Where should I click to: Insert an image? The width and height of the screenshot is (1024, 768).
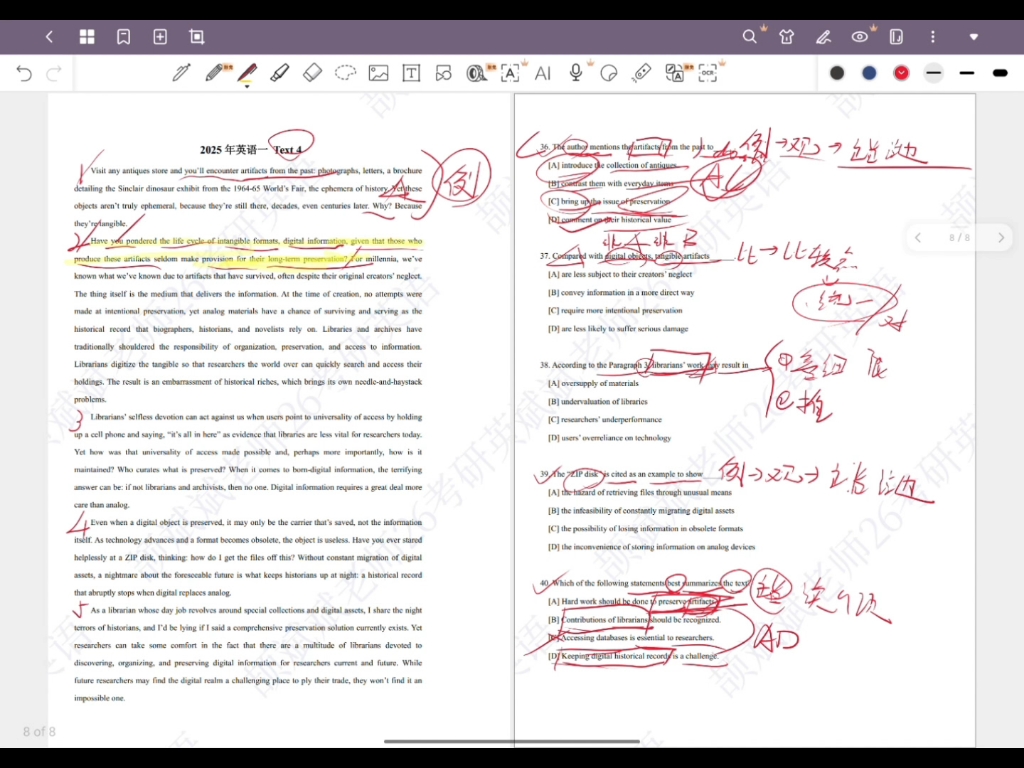tap(378, 73)
